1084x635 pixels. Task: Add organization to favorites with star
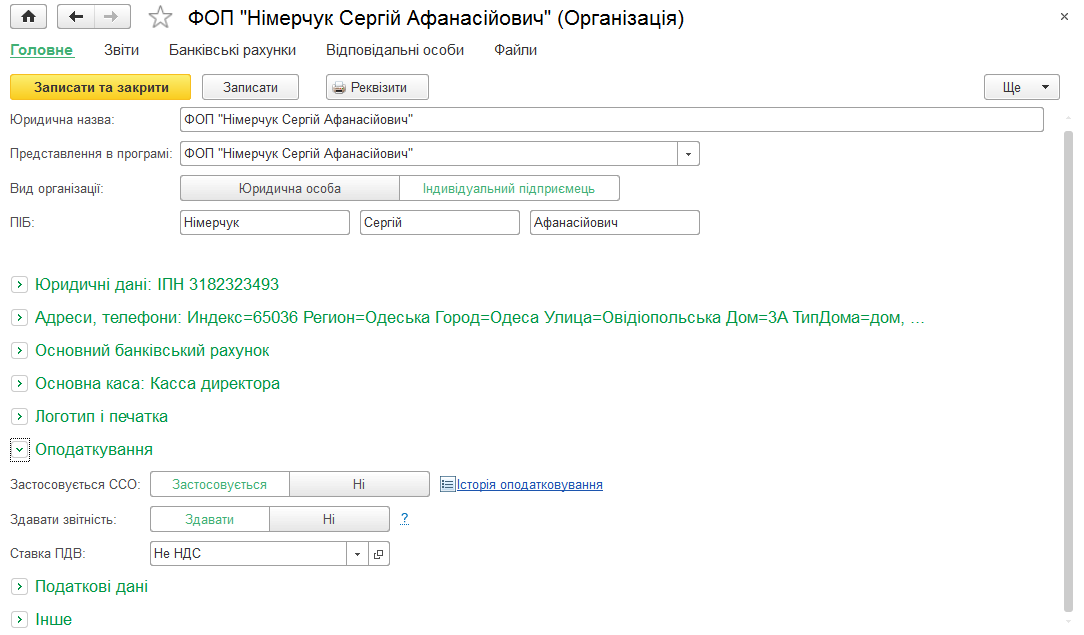click(x=160, y=17)
